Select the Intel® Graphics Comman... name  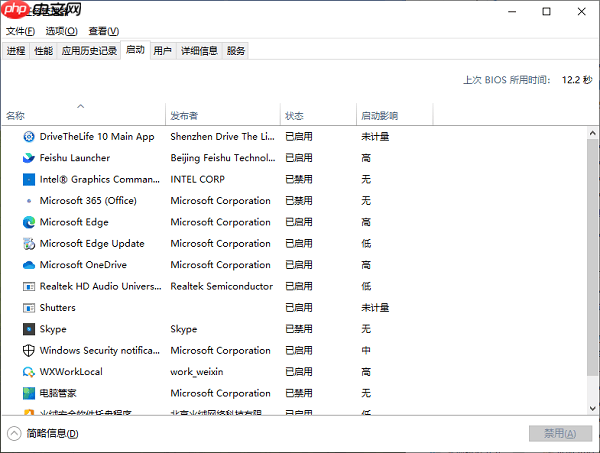(x=99, y=179)
